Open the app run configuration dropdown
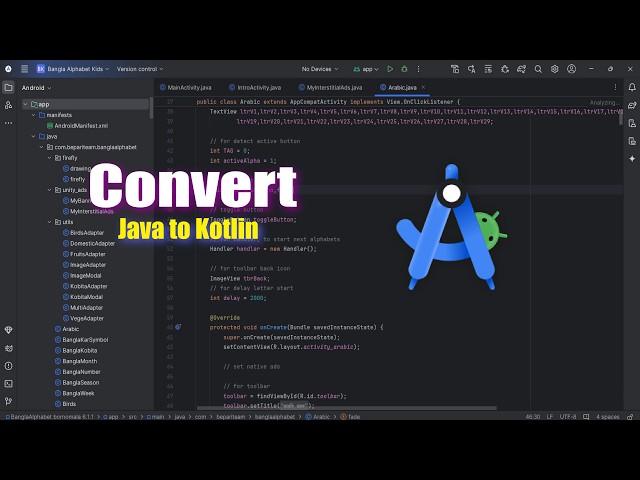Image resolution: width=640 pixels, height=480 pixels. 366,69
